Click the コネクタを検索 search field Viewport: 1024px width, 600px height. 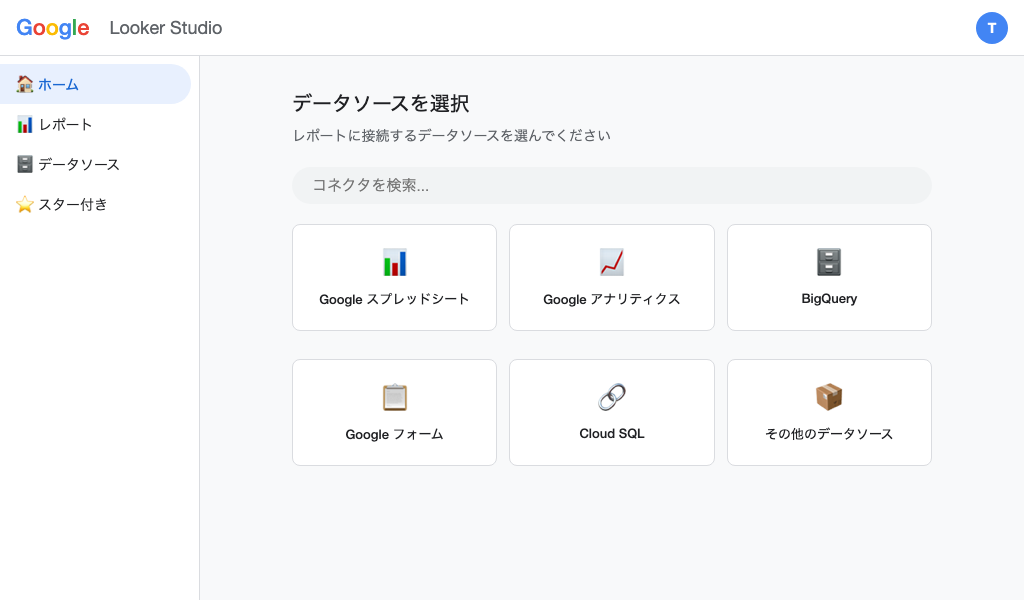(611, 185)
